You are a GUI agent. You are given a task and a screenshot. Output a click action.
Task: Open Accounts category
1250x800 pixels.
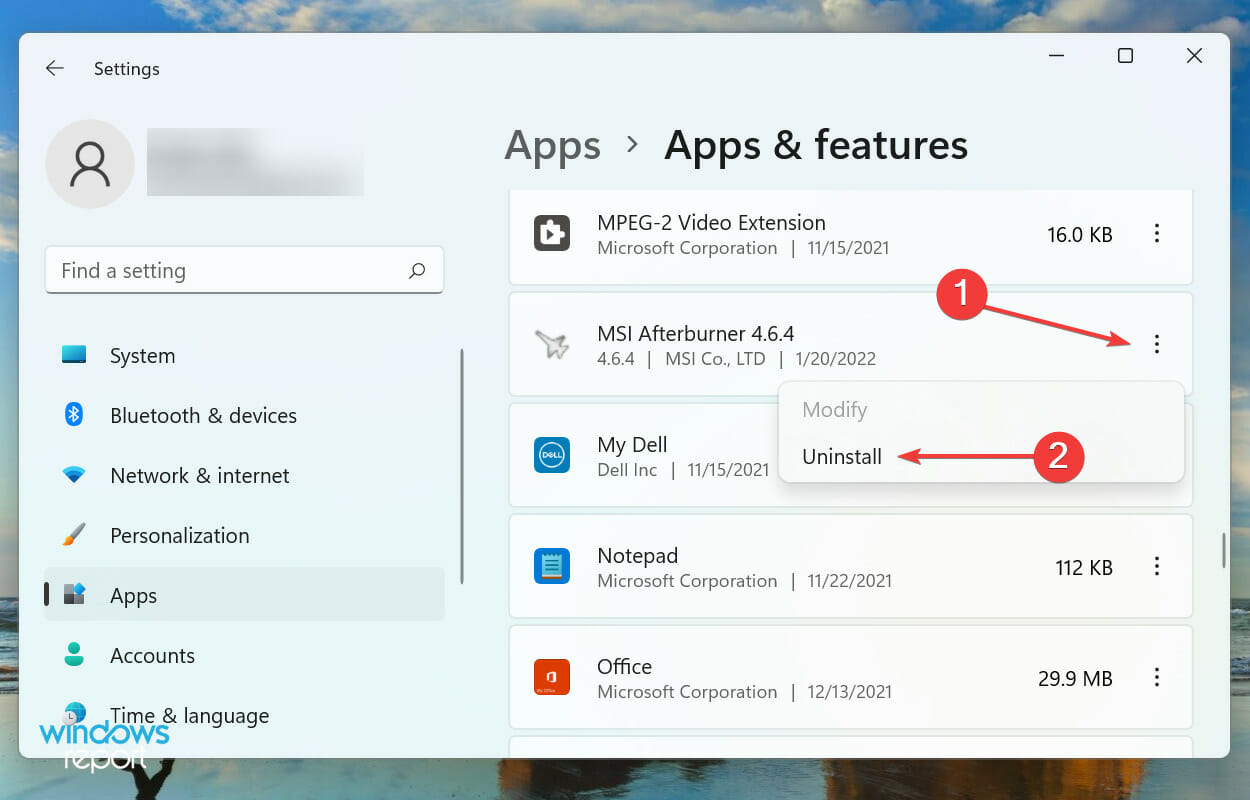244,656
